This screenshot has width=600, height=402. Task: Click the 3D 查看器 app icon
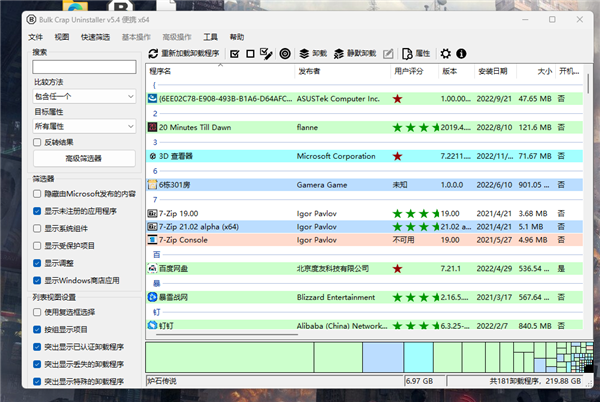pos(152,156)
